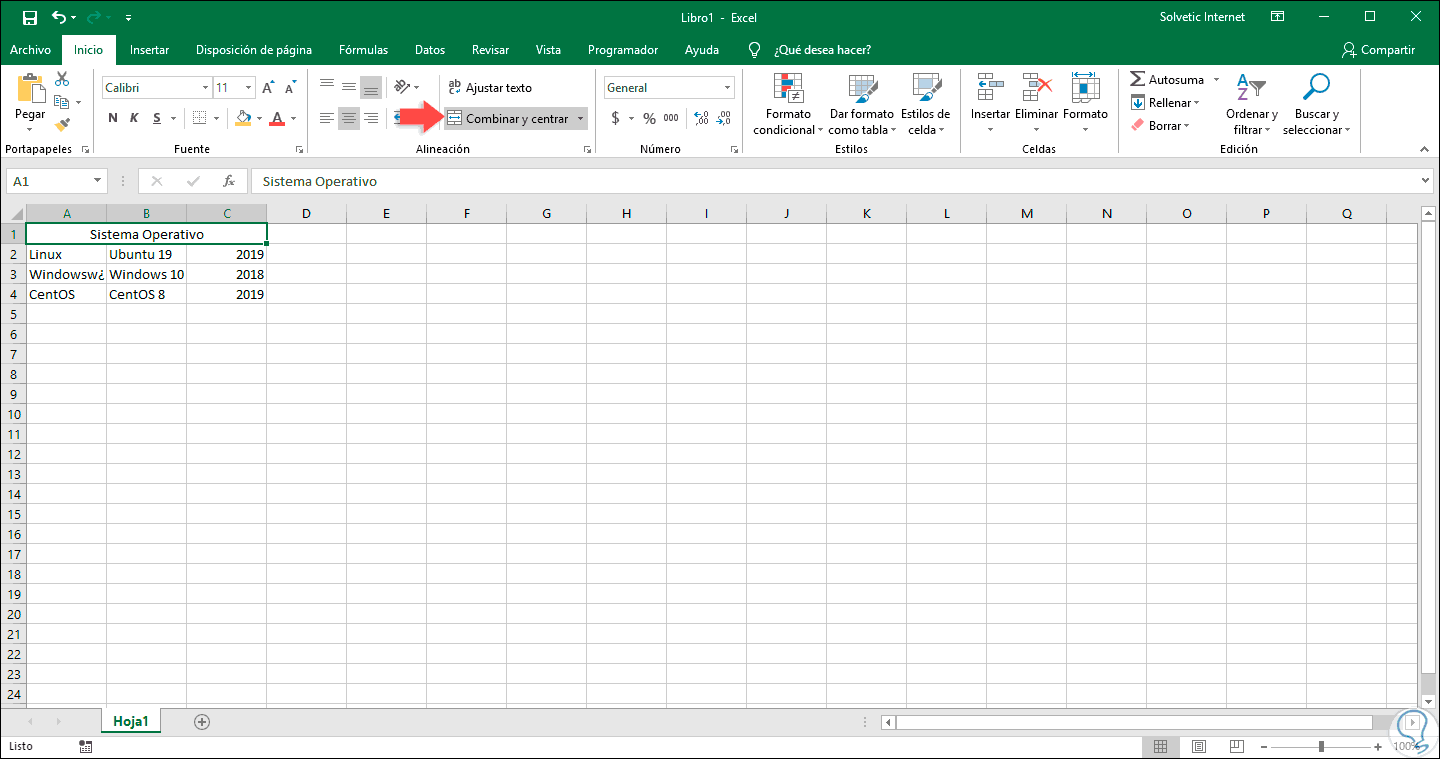
Task: Toggle Combinar y centrar on the selection
Action: pos(508,118)
